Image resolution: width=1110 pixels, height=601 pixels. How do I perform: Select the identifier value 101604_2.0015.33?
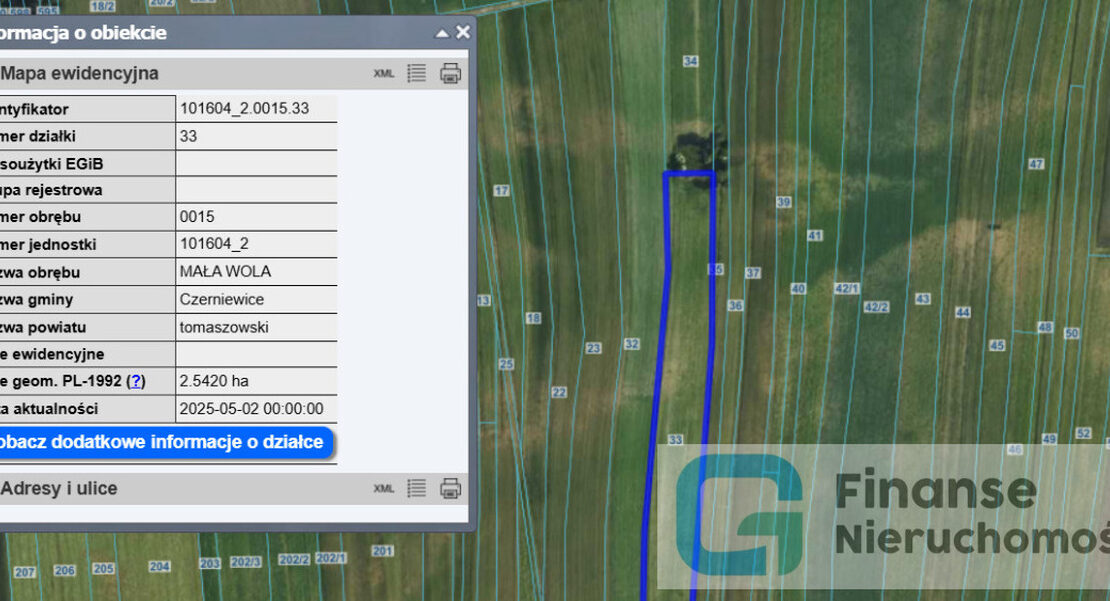click(244, 108)
